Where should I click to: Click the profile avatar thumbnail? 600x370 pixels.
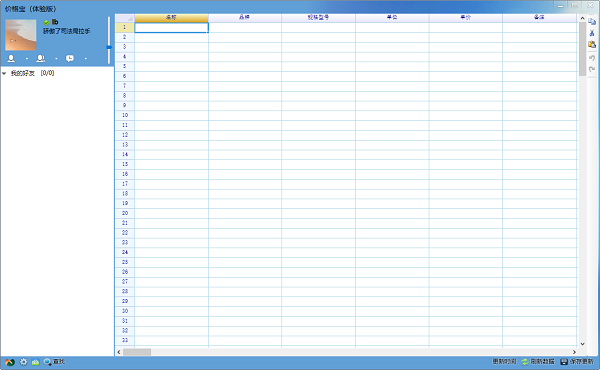21,35
